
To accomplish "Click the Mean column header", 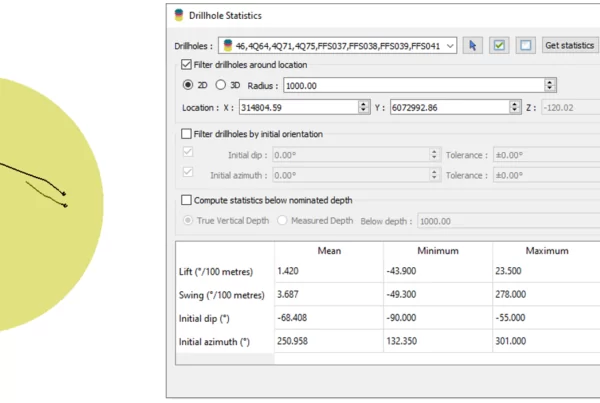I will point(329,251).
